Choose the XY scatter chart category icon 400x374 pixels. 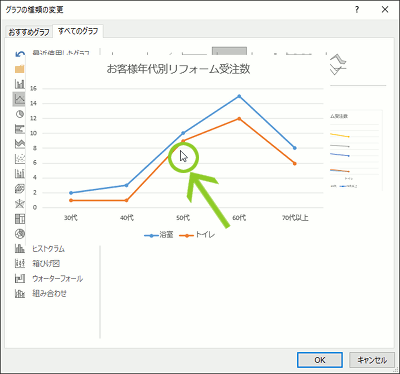click(20, 159)
